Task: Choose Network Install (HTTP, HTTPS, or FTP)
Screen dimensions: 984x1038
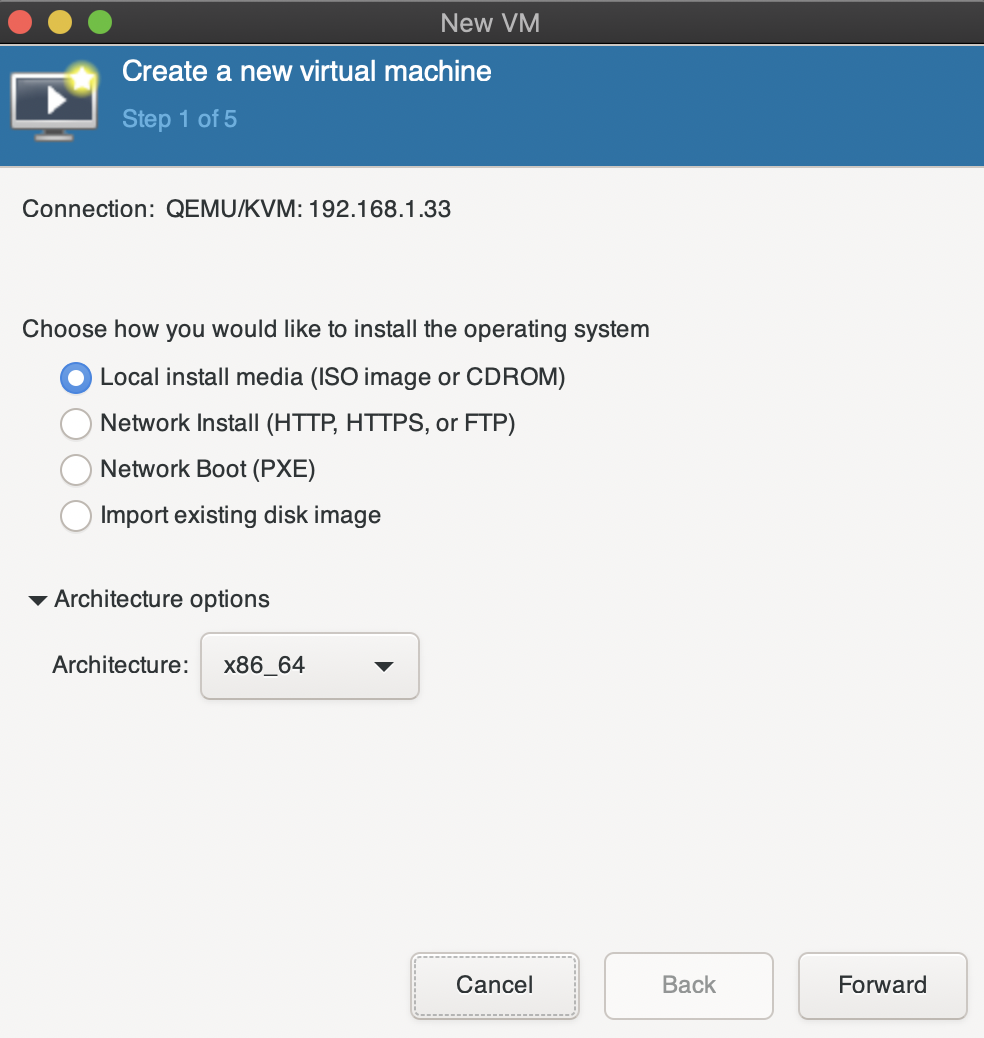Action: [75, 424]
